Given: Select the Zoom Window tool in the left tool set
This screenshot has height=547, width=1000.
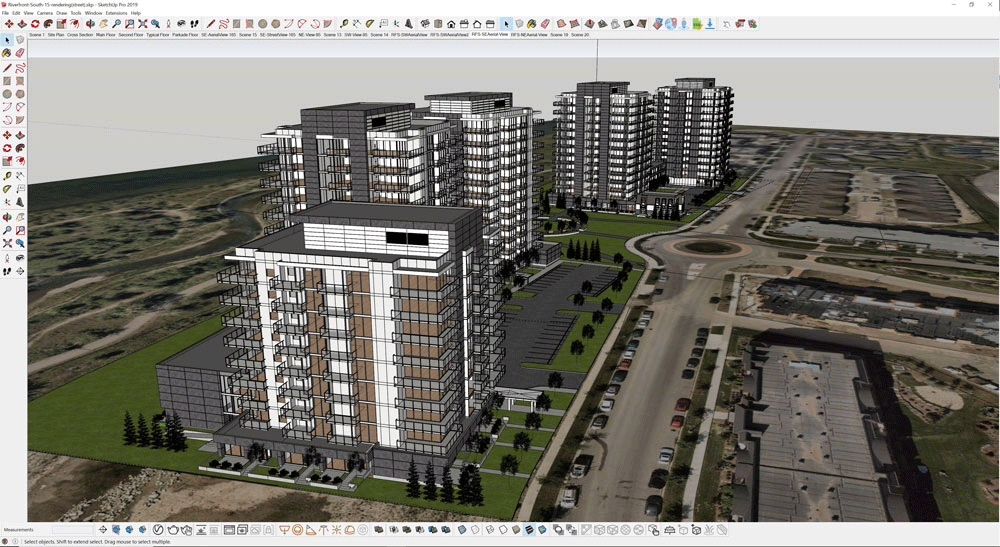Looking at the screenshot, I should pos(20,228).
